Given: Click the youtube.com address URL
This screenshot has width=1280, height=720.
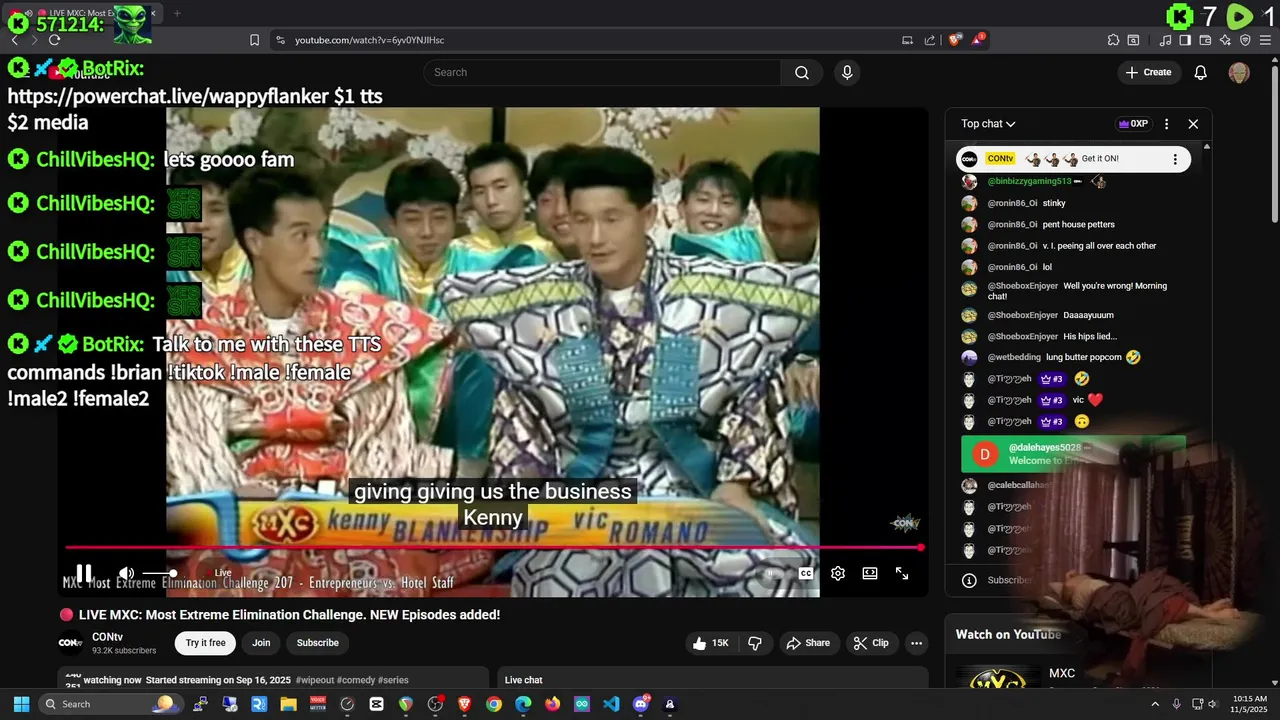Looking at the screenshot, I should point(369,40).
